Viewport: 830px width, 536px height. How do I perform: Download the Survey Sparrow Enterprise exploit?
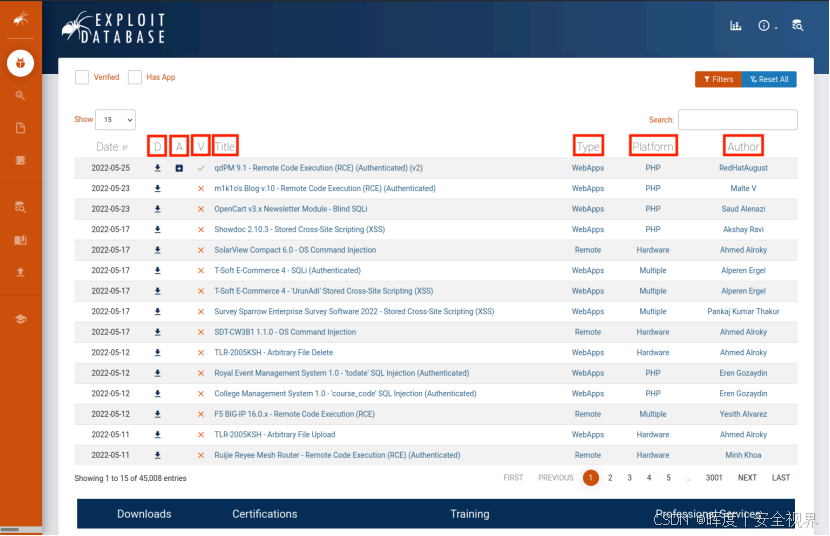click(x=157, y=312)
